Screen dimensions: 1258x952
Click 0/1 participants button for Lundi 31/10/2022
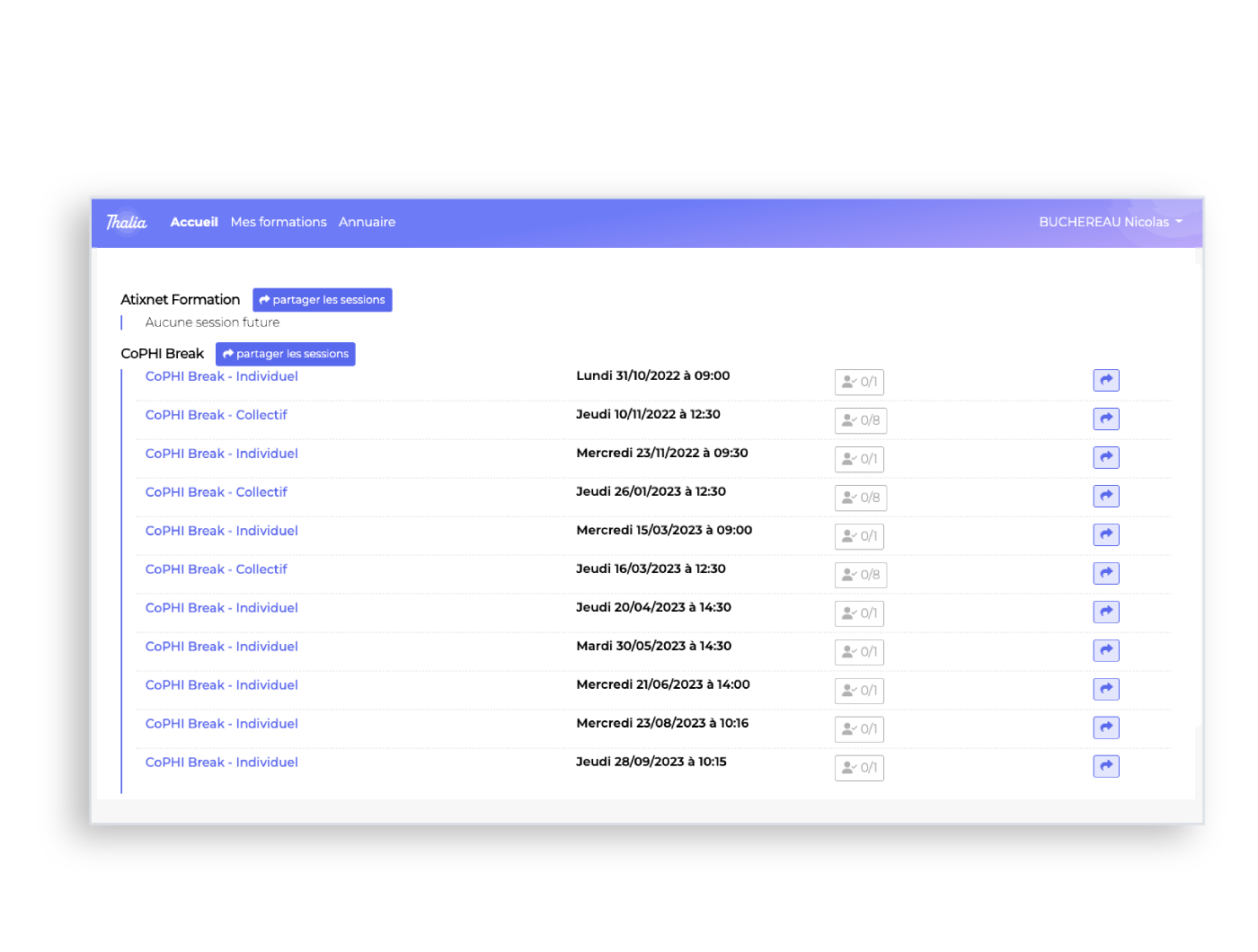(x=859, y=382)
